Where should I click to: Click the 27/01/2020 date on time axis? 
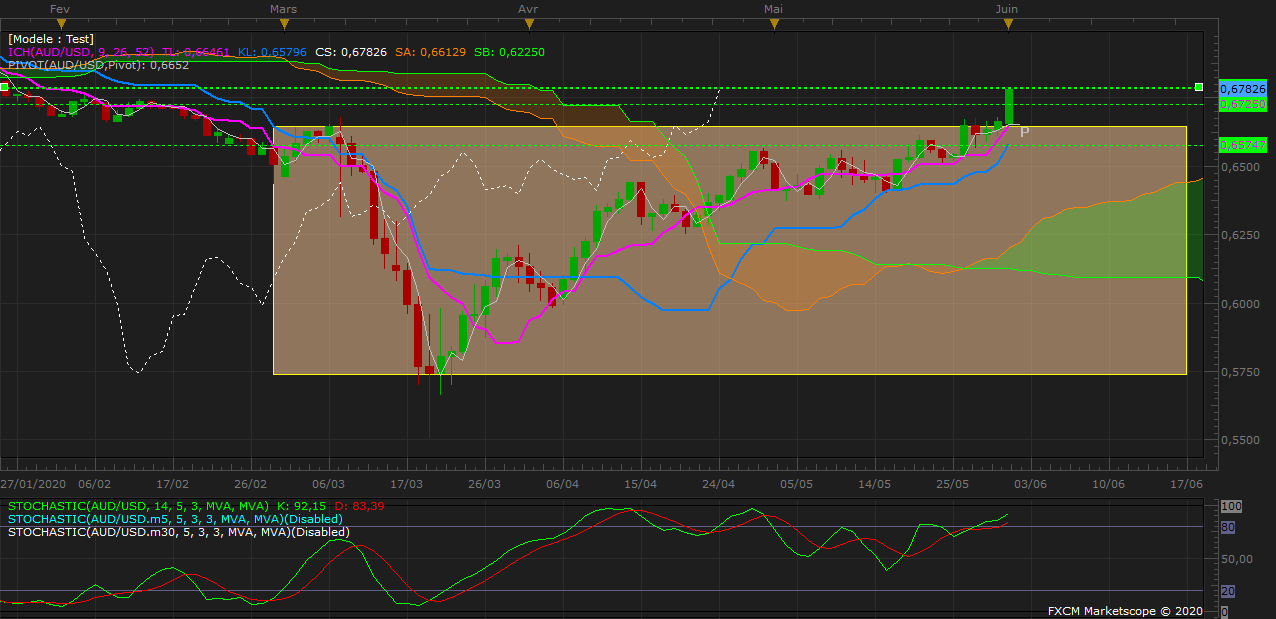pos(32,483)
